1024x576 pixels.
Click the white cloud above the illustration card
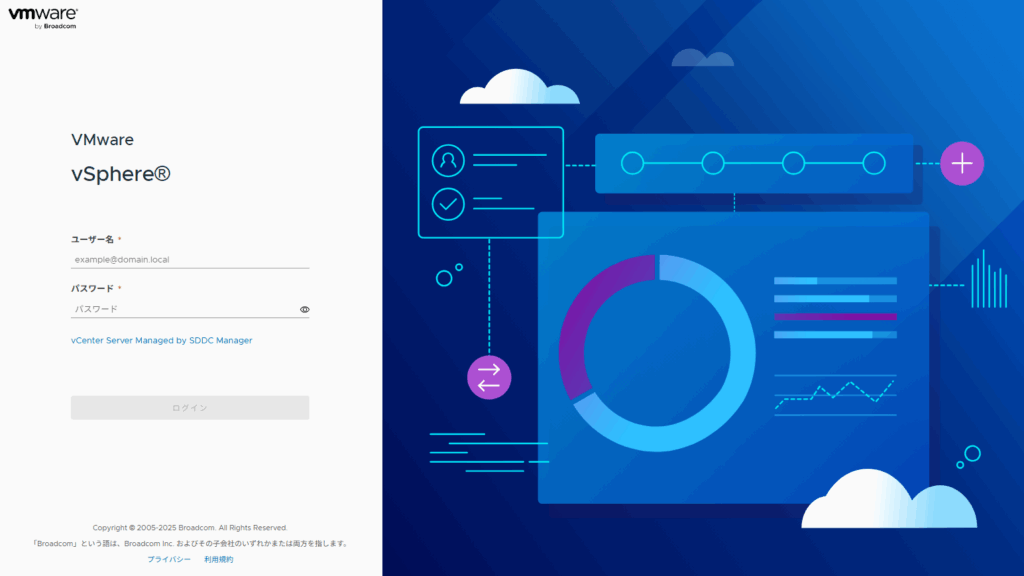[519, 88]
